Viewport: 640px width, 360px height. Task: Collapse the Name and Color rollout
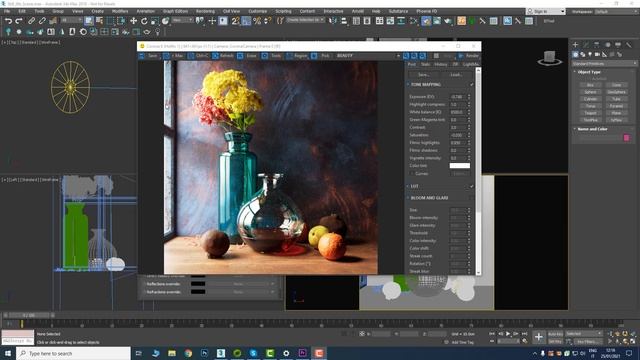(x=575, y=129)
